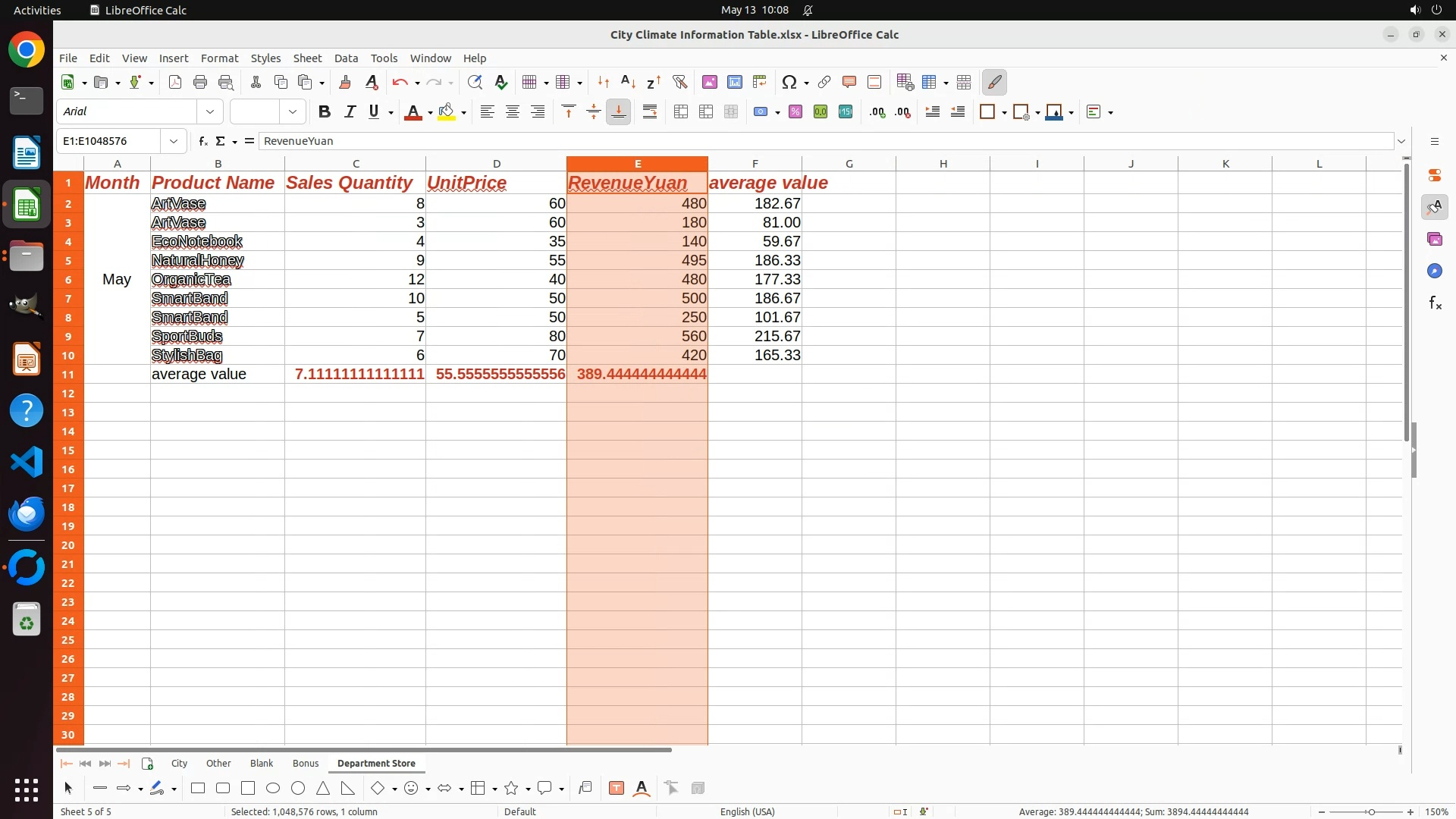Image resolution: width=1456 pixels, height=819 pixels.
Task: Click the AutoFilter icon
Action: coord(679,82)
